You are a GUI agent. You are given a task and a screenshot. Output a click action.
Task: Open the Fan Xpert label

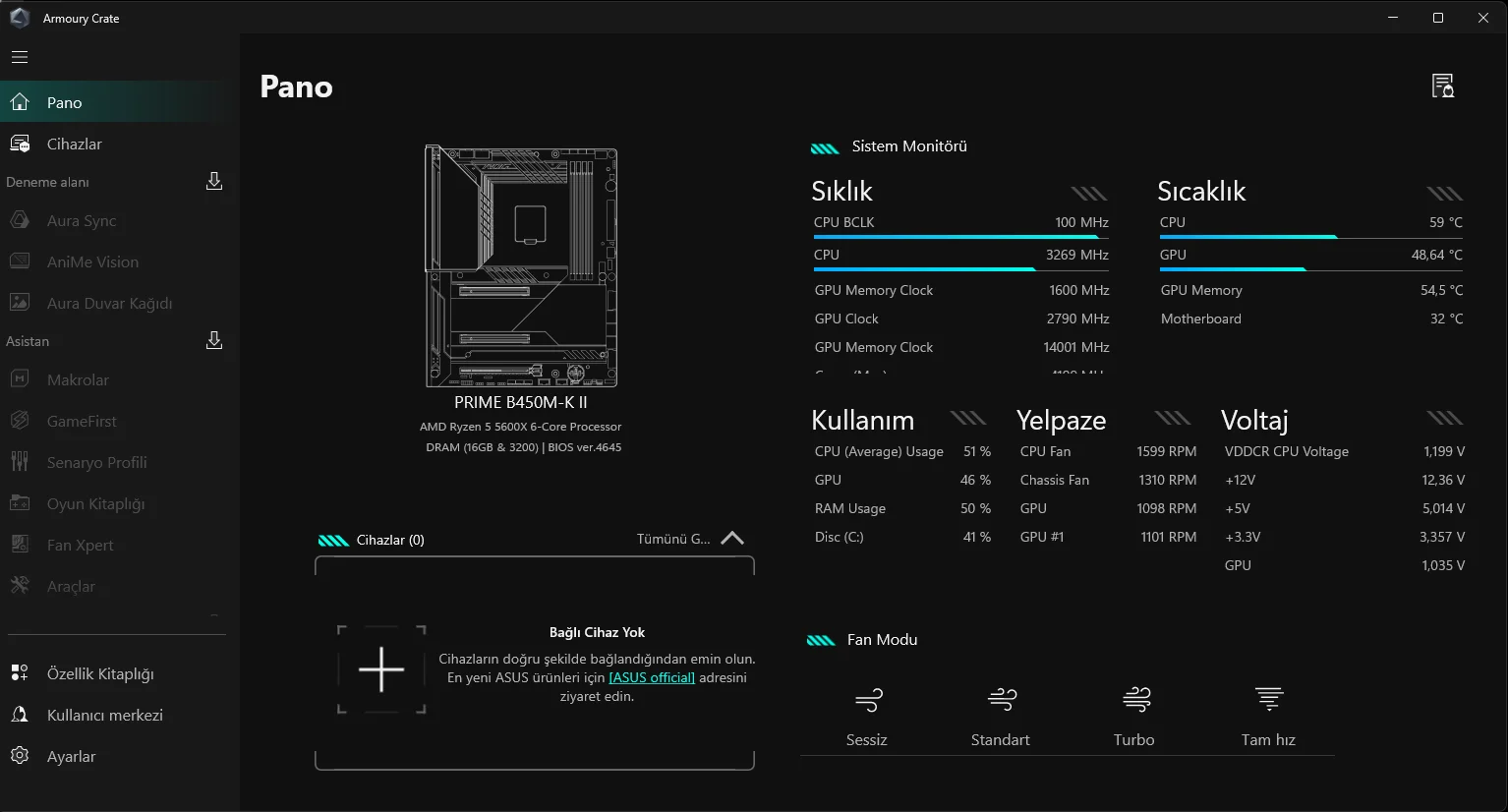point(81,546)
